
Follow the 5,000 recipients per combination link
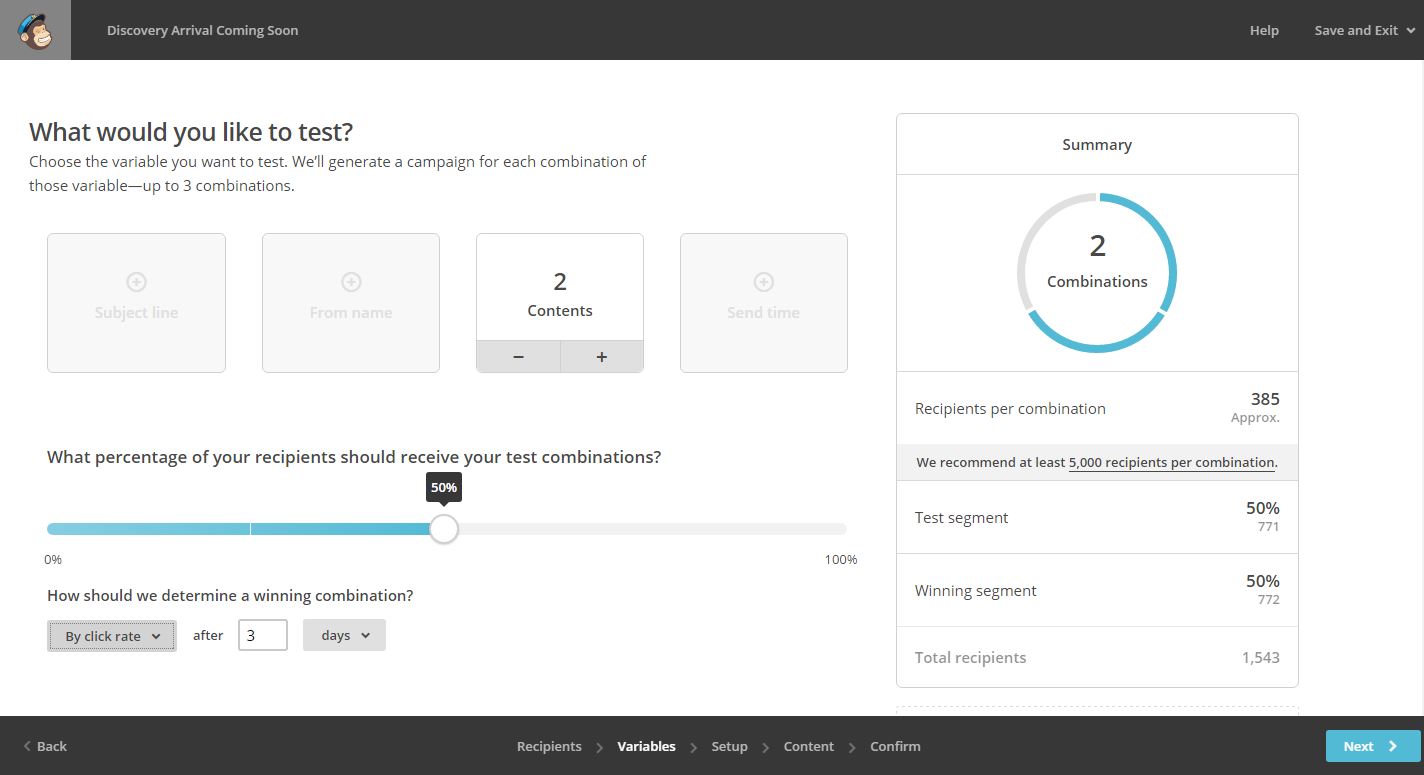tap(1171, 463)
